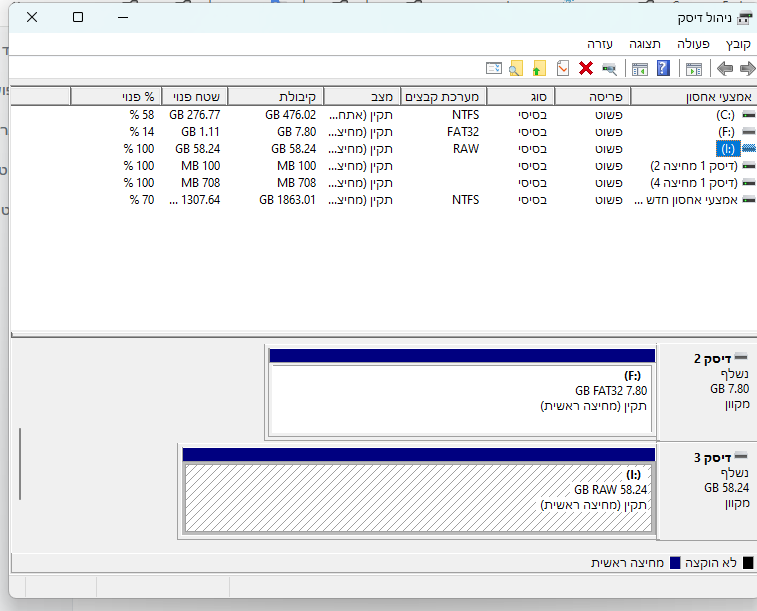The height and width of the screenshot is (611, 757).
Task: Click the red X delete icon
Action: 586,69
